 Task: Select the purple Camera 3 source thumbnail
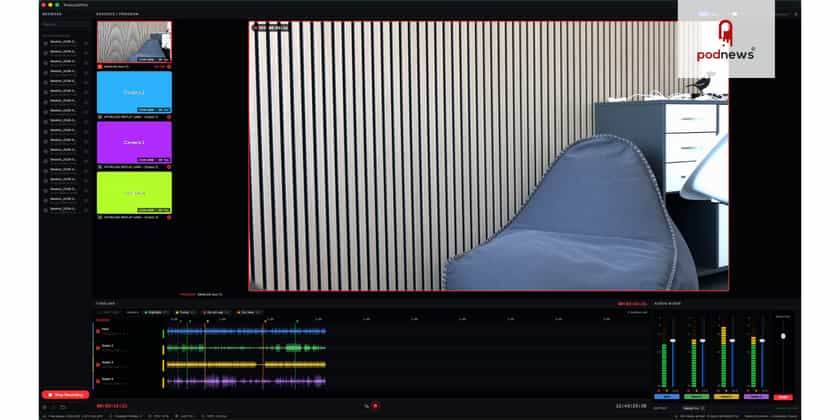pyautogui.click(x=134, y=142)
